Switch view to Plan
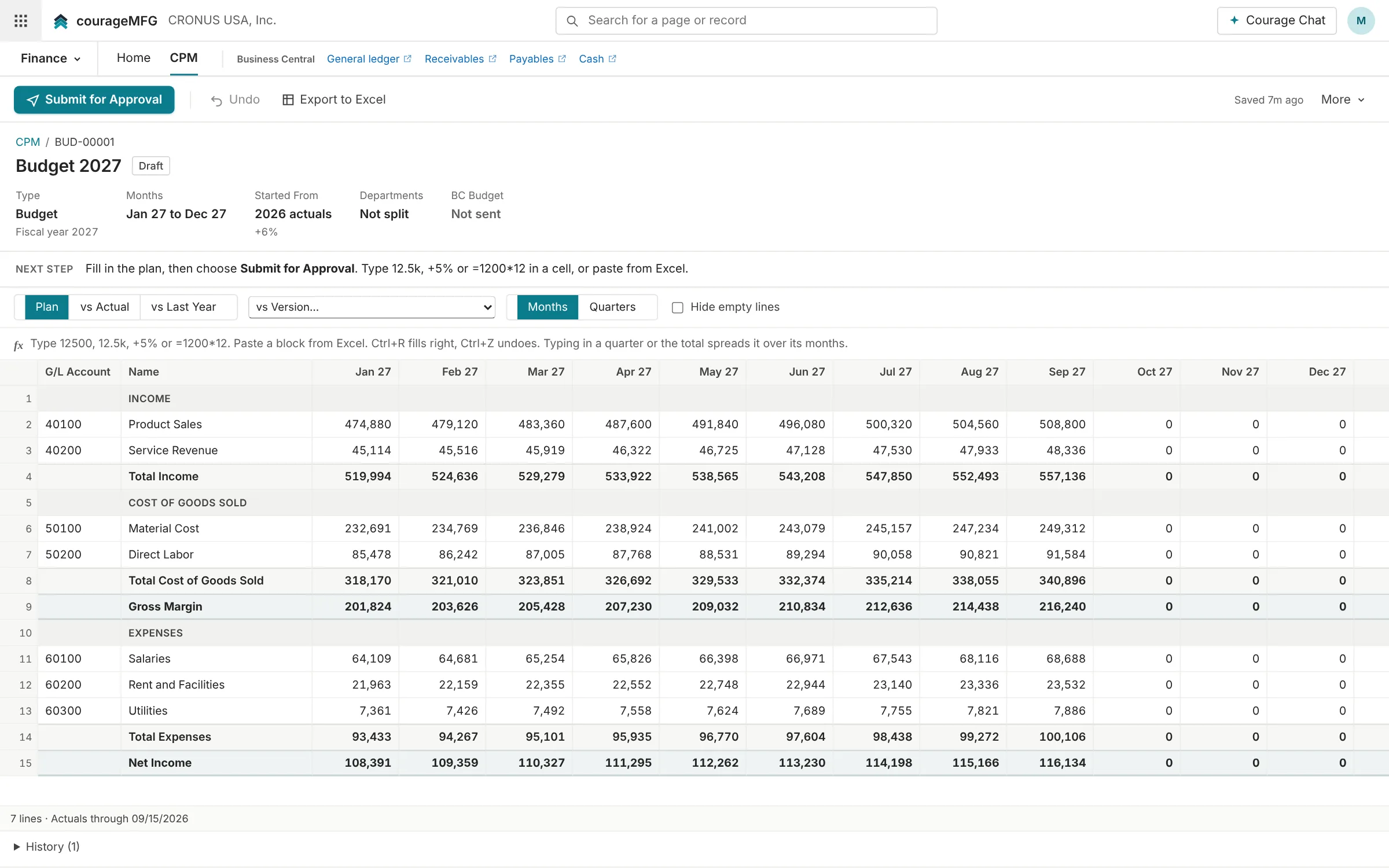 click(47, 307)
